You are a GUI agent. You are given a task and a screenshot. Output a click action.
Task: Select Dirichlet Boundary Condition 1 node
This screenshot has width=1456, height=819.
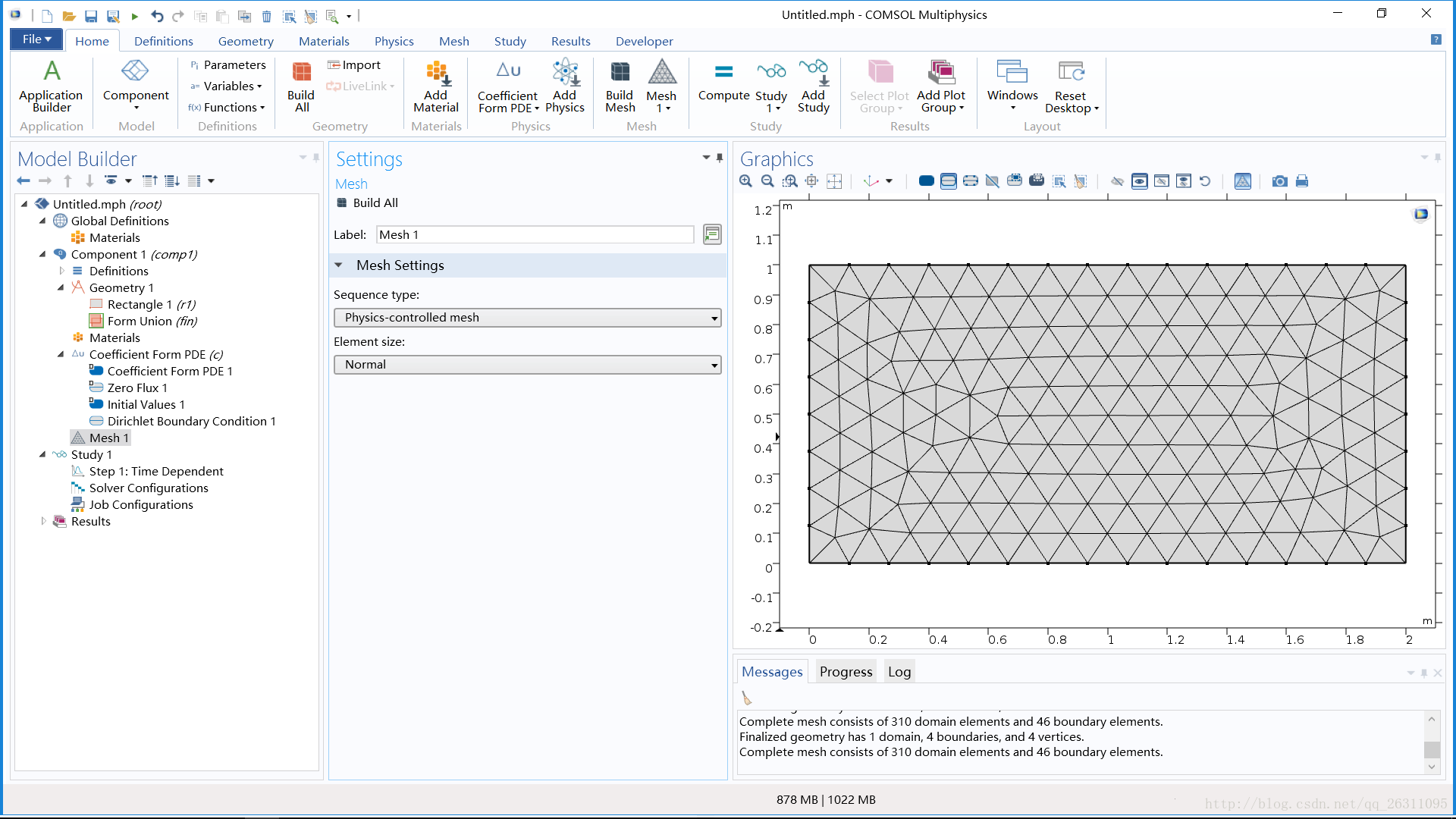(x=182, y=421)
